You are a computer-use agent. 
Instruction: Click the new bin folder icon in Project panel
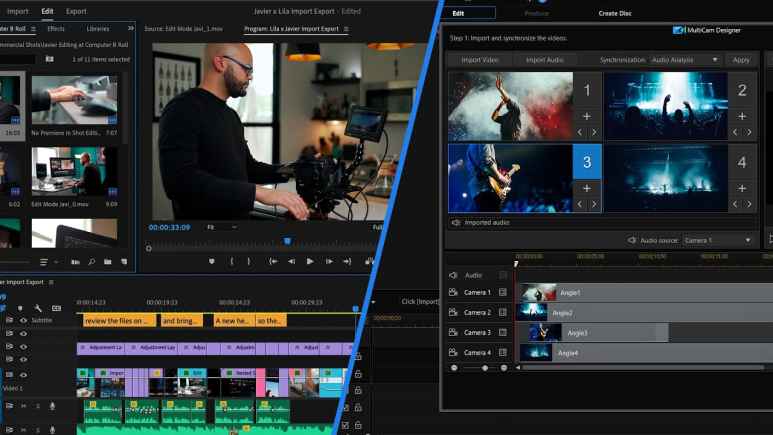point(107,262)
